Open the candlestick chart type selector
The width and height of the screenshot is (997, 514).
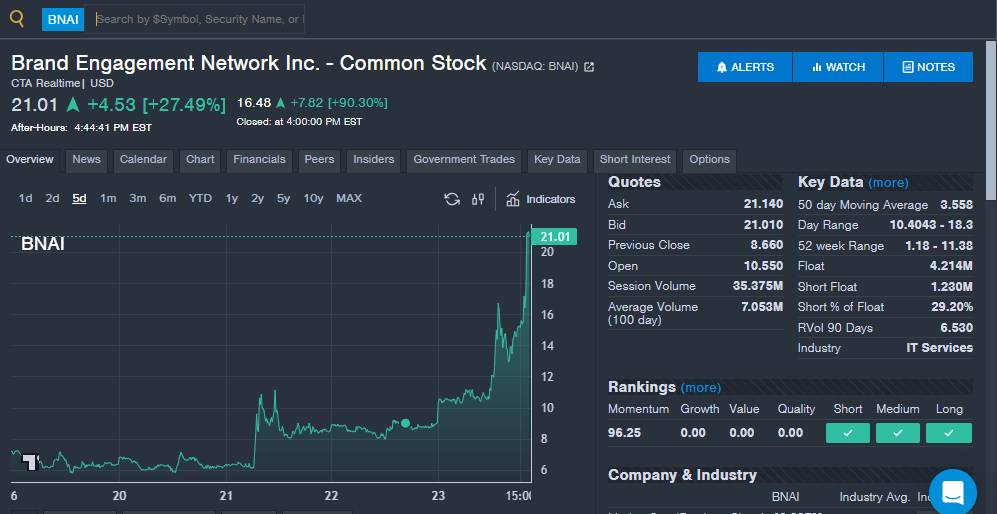coord(478,199)
